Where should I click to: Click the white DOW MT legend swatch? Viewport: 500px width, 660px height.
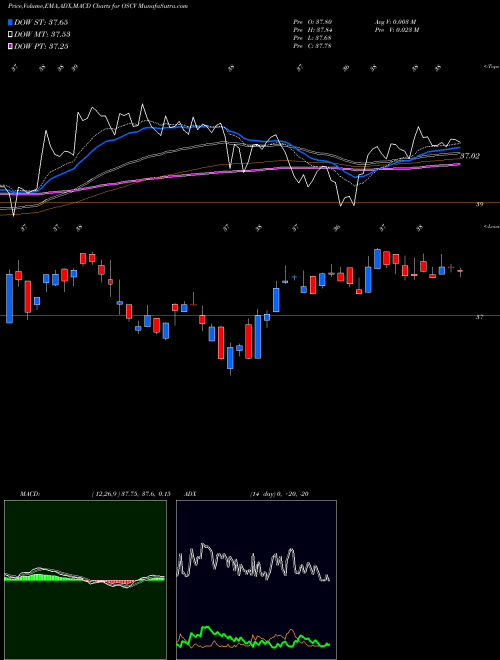pos(10,35)
